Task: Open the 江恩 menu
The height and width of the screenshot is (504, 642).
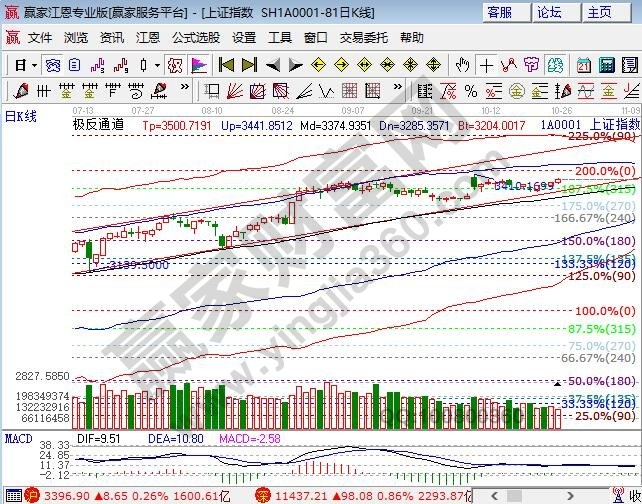Action: 148,37
